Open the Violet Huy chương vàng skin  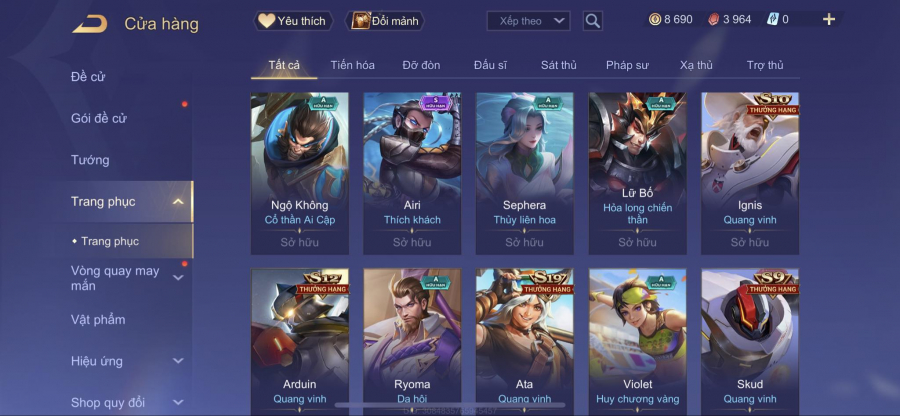click(x=637, y=342)
